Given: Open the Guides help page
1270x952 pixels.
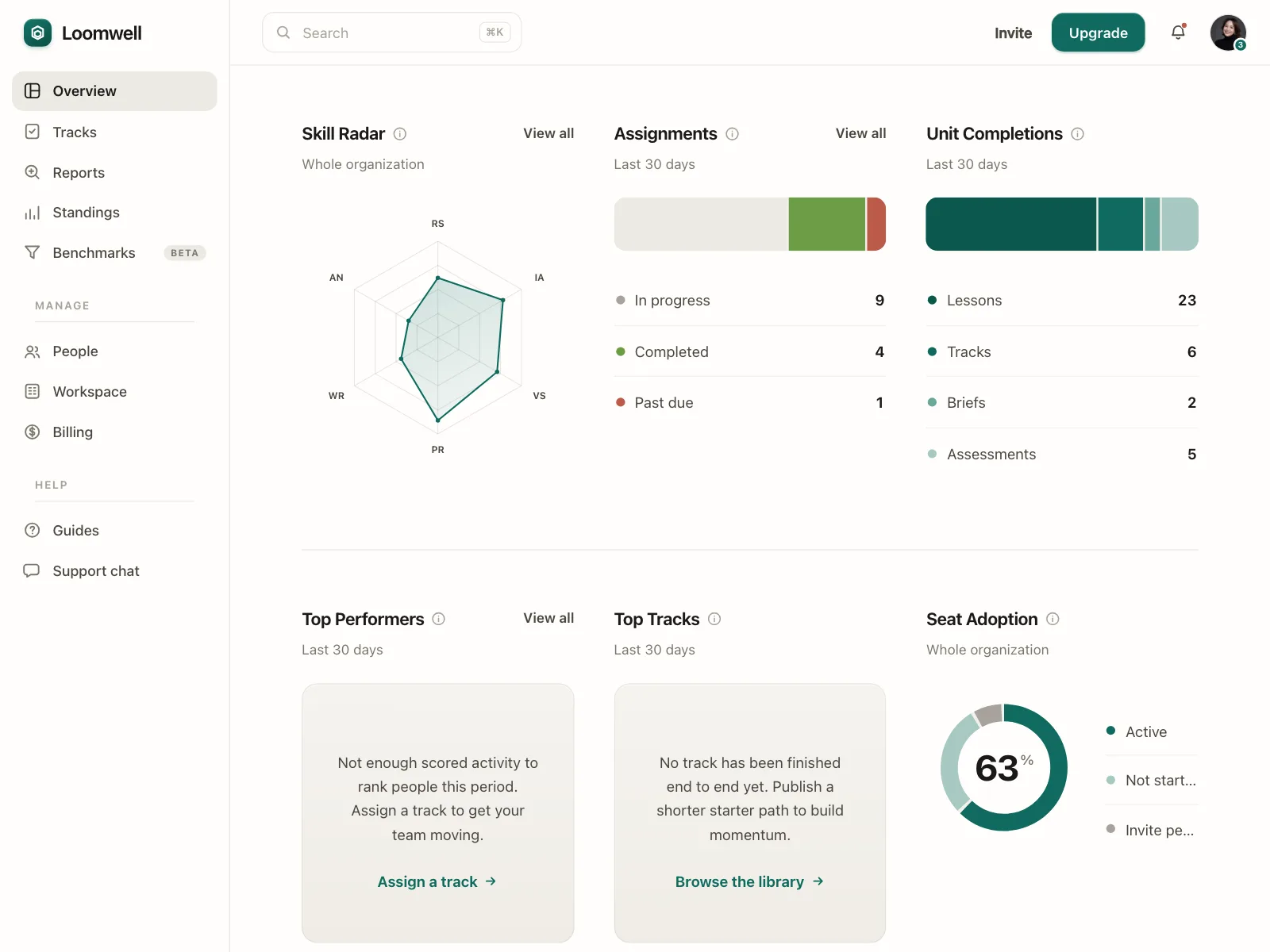Looking at the screenshot, I should [x=114, y=530].
